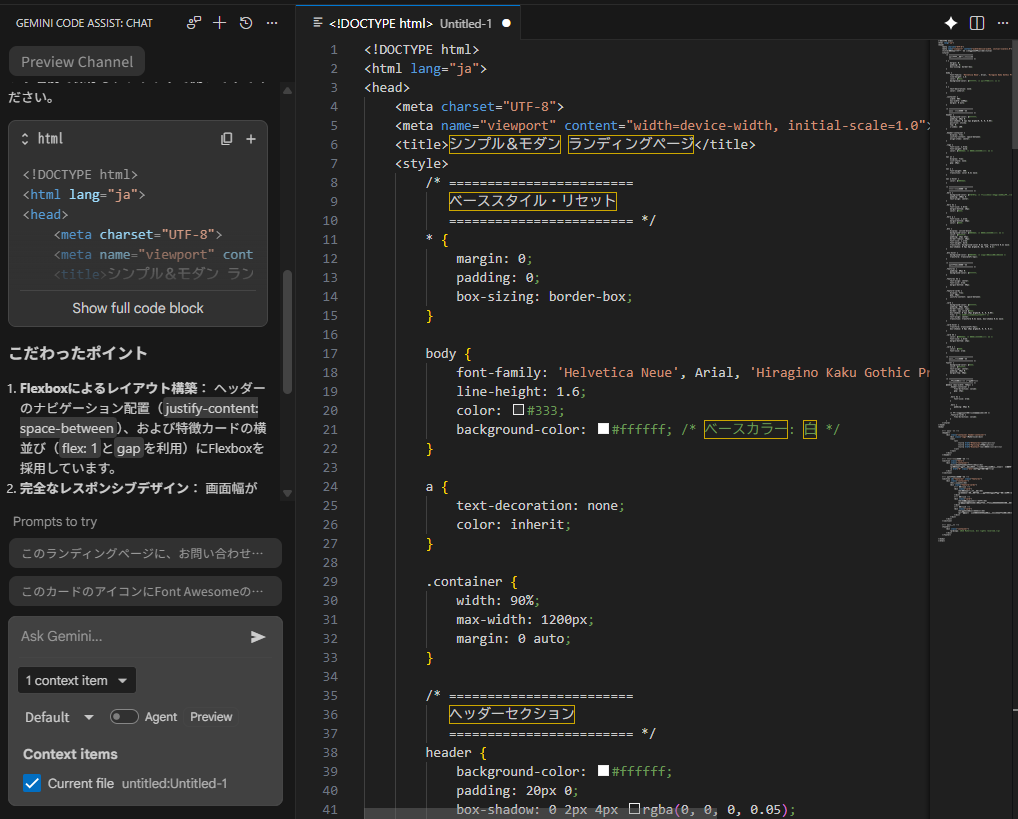The image size is (1018, 819).
Task: Select the Untitled-1 editor tab
Action: pyautogui.click(x=410, y=23)
